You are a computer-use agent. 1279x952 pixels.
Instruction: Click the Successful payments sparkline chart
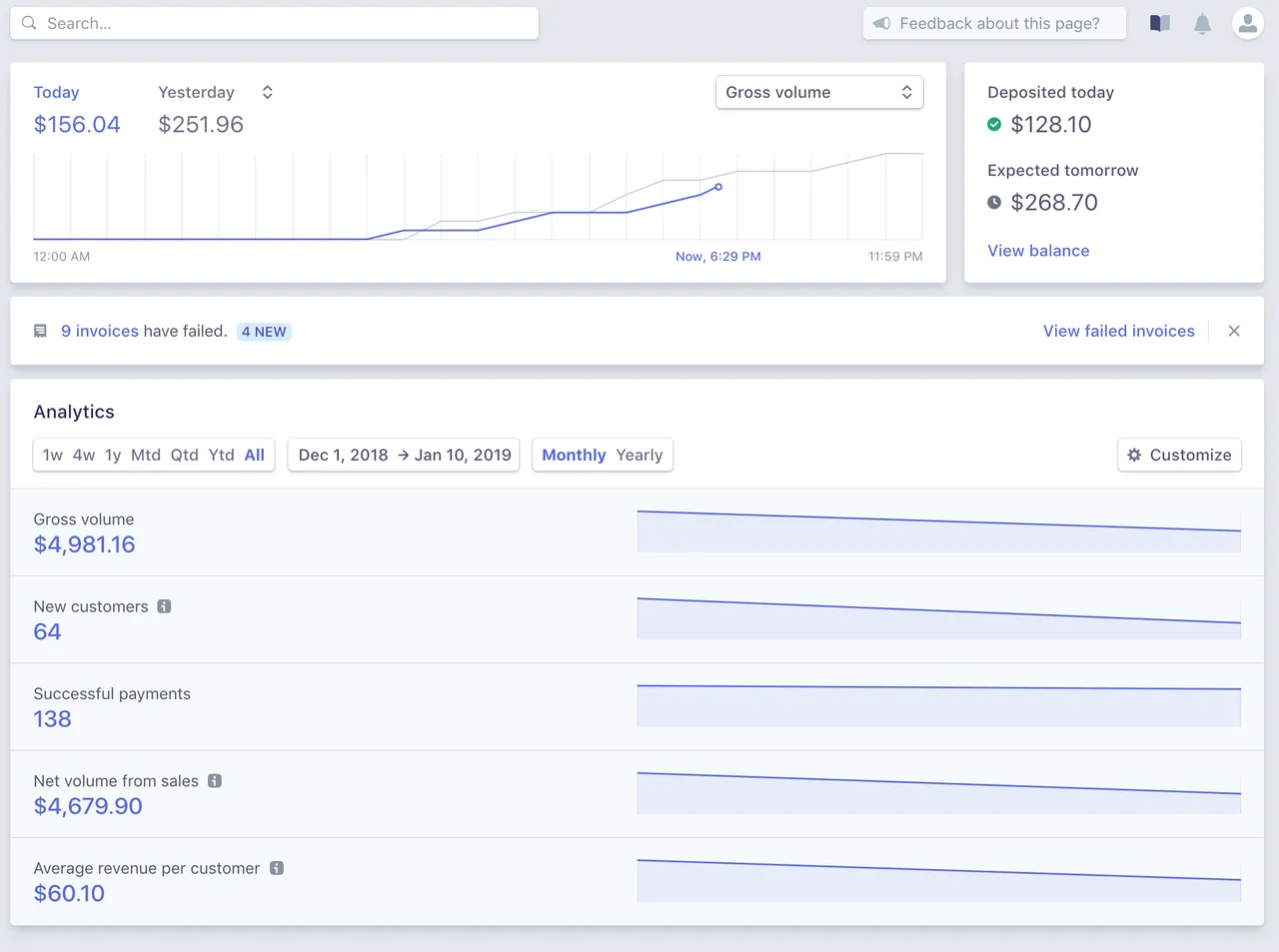coord(939,705)
